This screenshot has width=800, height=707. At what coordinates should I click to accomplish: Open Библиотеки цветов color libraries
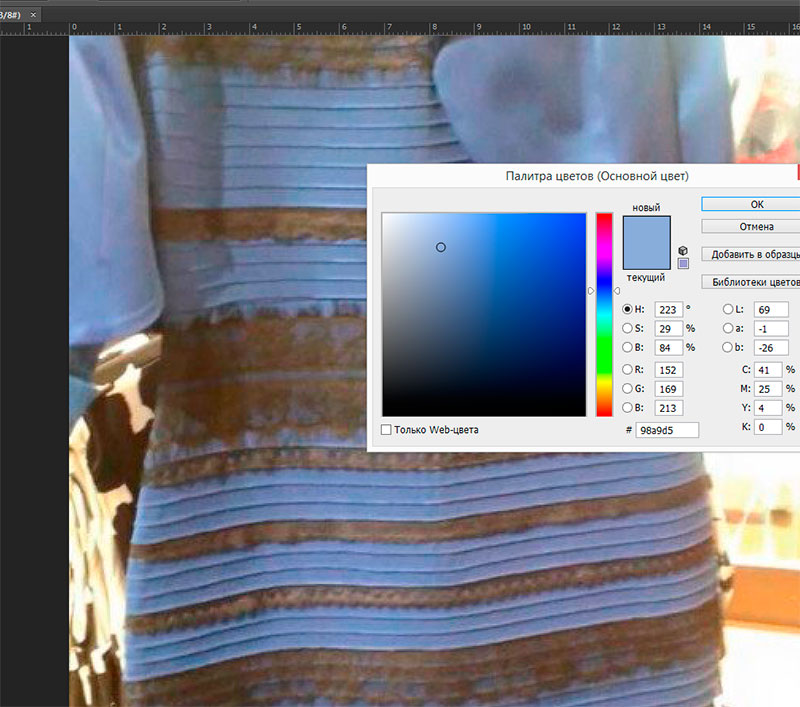[752, 282]
